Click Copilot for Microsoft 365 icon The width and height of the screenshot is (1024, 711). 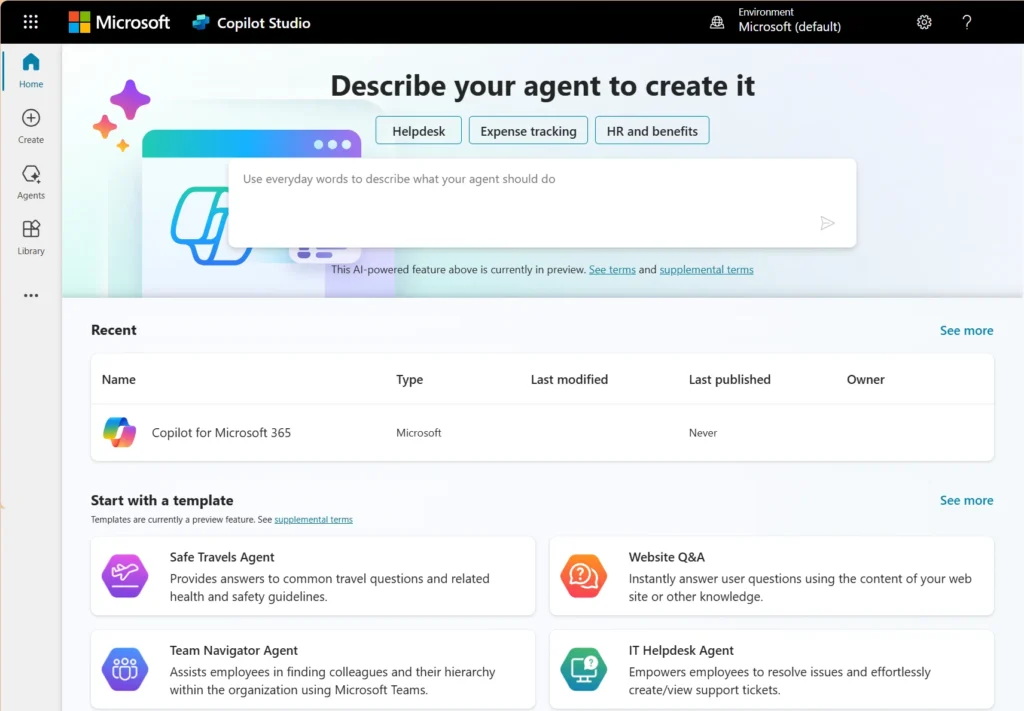pyautogui.click(x=120, y=432)
